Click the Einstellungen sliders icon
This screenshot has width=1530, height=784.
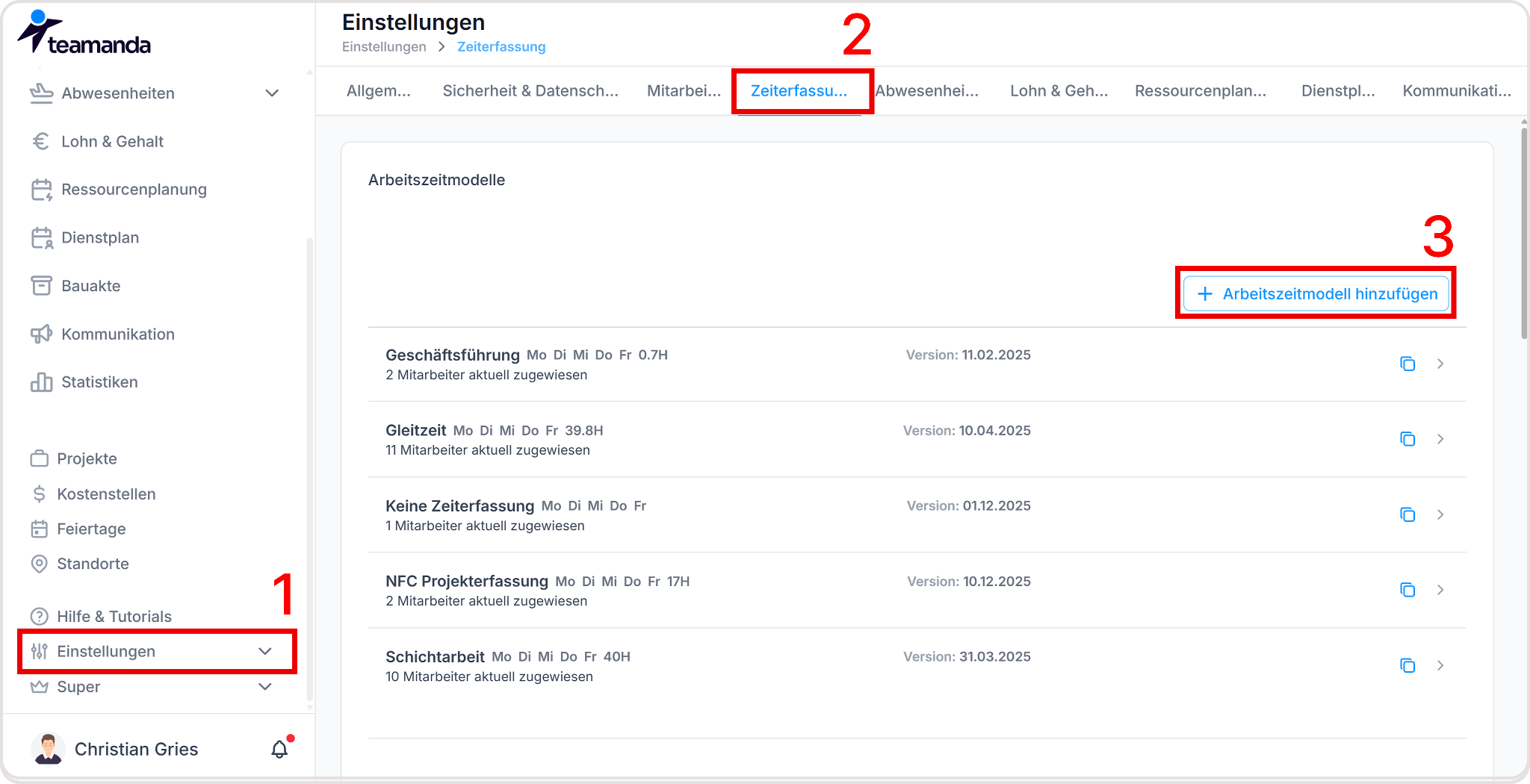pyautogui.click(x=39, y=651)
